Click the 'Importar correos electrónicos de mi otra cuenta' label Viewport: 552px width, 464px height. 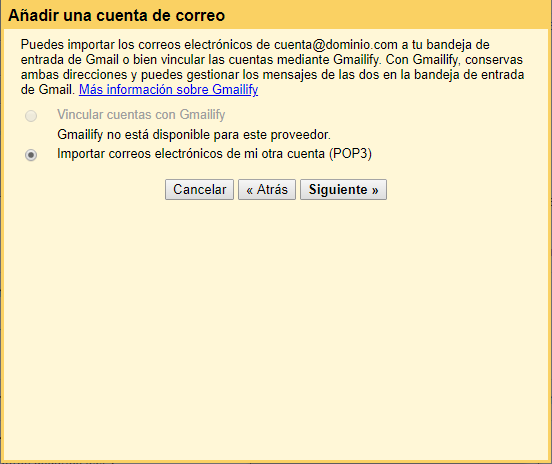(x=191, y=154)
